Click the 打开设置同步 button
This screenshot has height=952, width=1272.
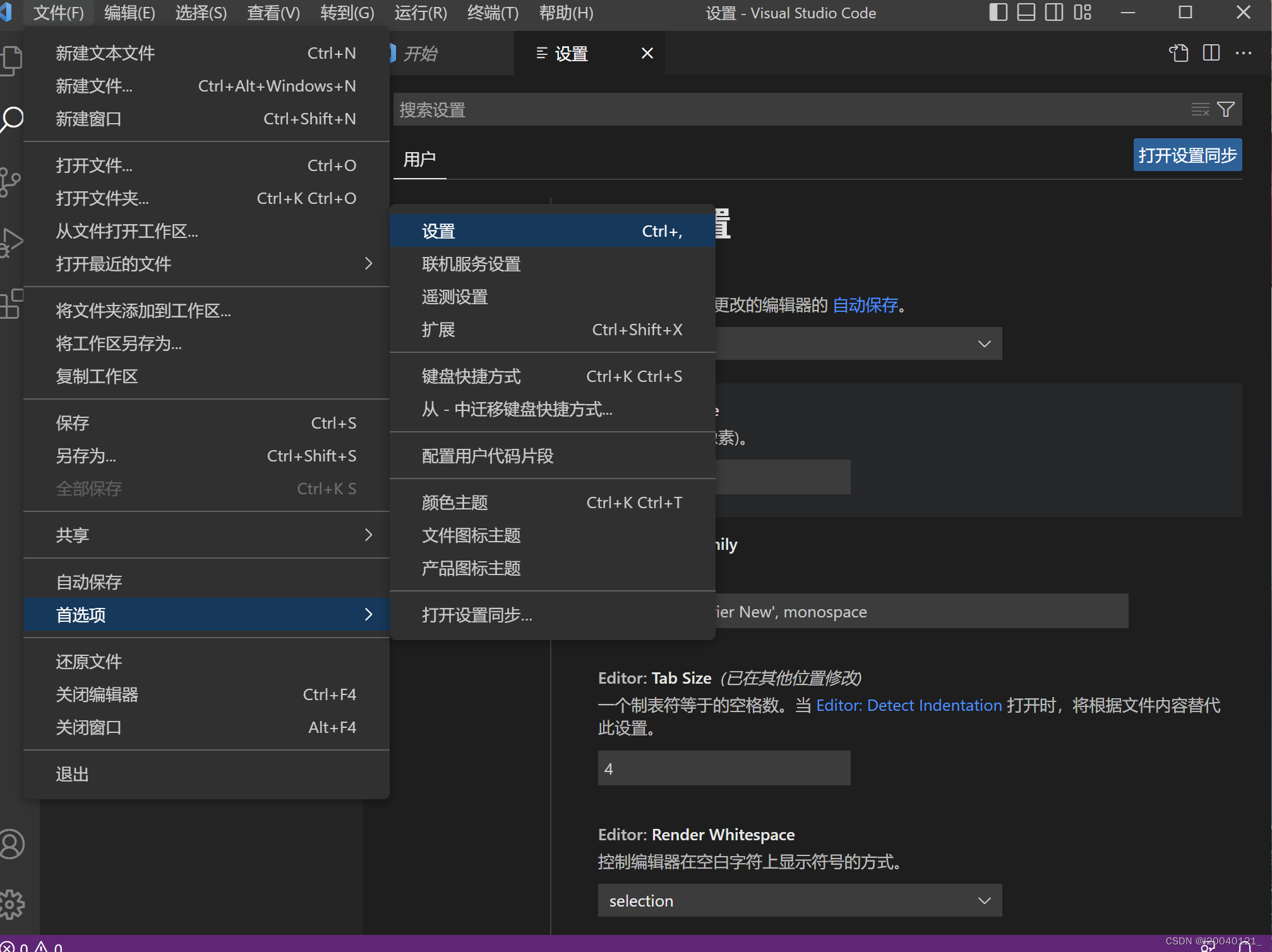(1187, 155)
